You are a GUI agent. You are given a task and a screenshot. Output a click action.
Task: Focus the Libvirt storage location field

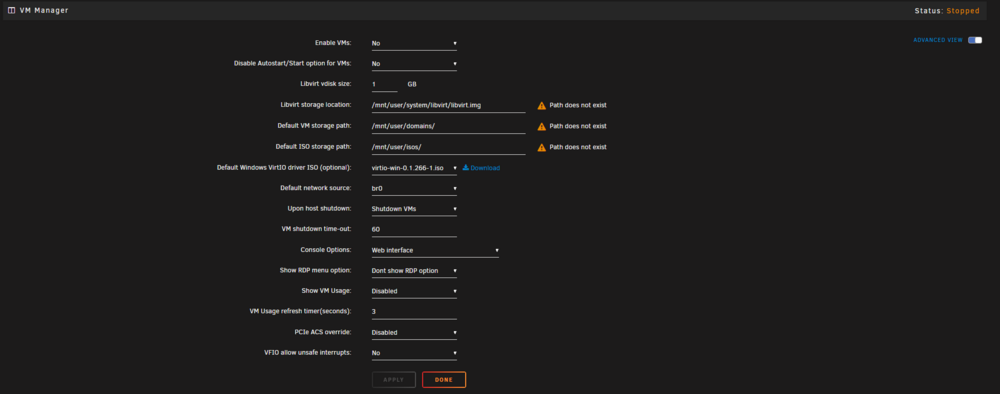448,105
